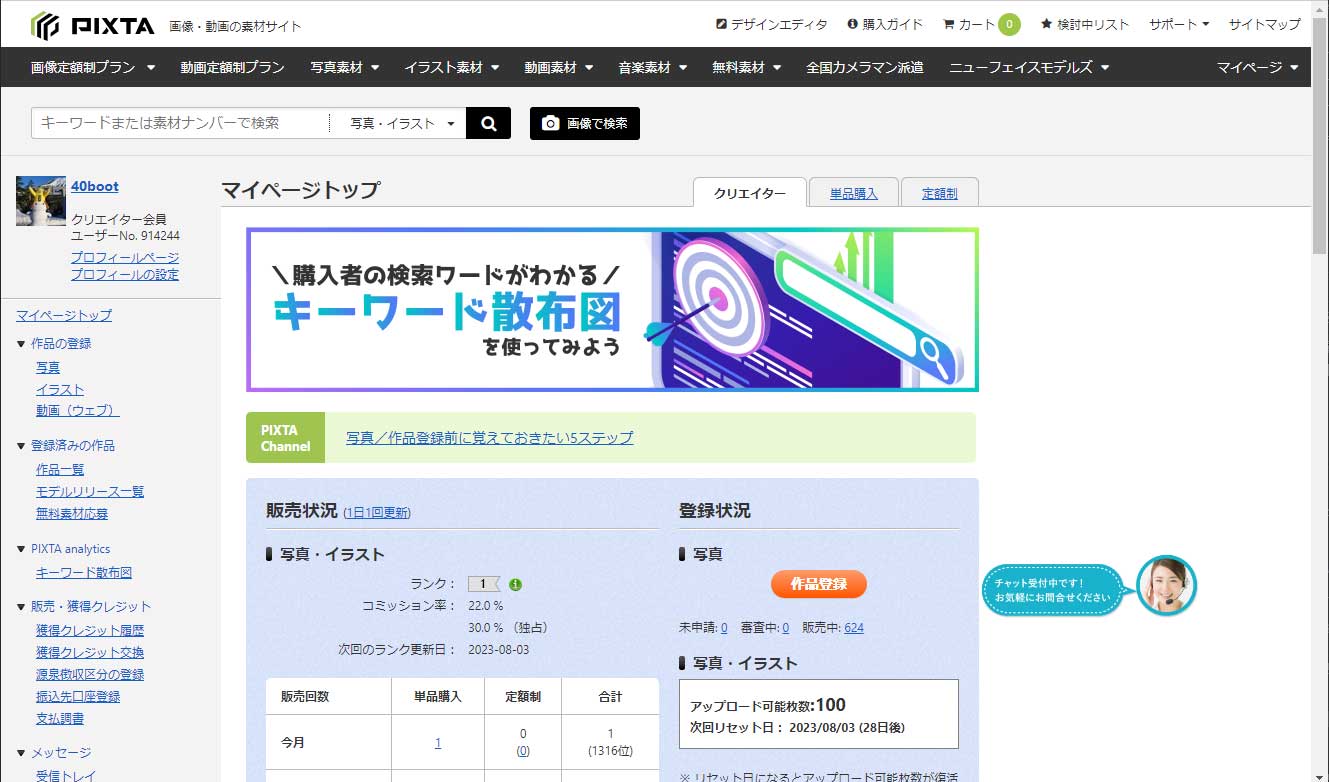Open the 画像定額制プラン dropdown menu
Viewport: 1329px width, 782px height.
[93, 67]
